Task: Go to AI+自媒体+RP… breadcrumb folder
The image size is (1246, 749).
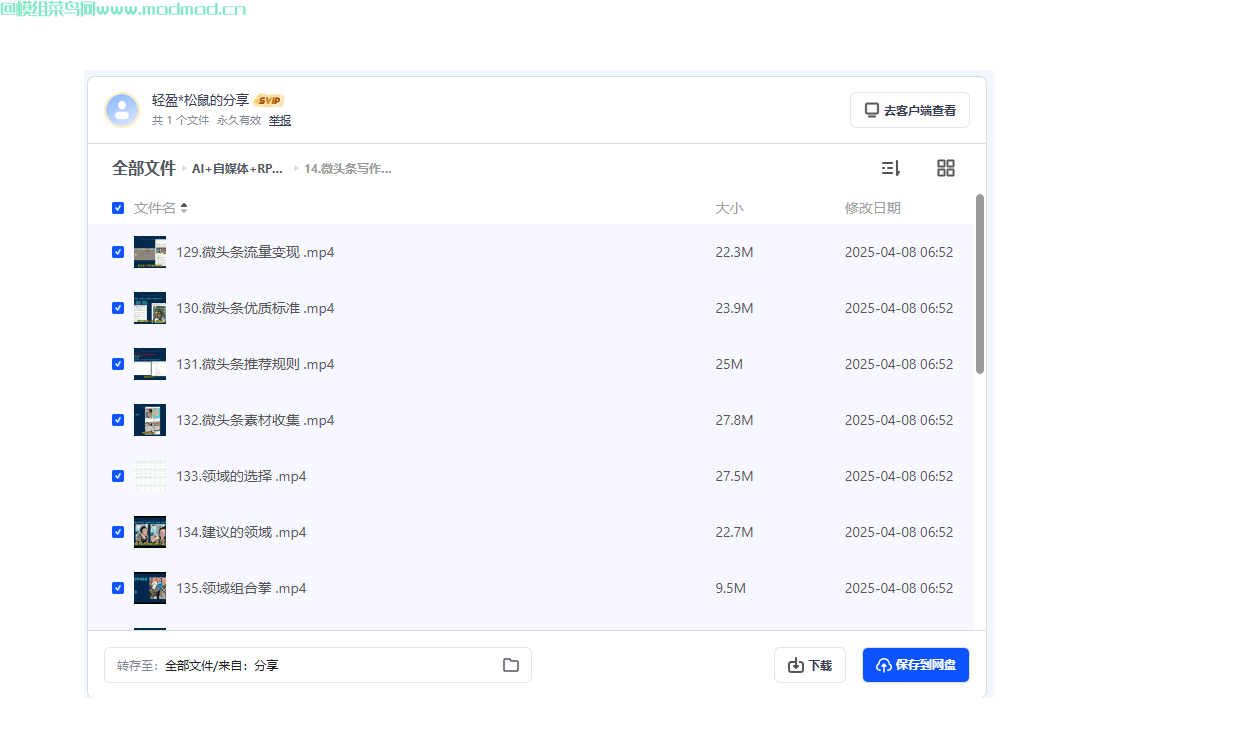Action: pyautogui.click(x=237, y=169)
